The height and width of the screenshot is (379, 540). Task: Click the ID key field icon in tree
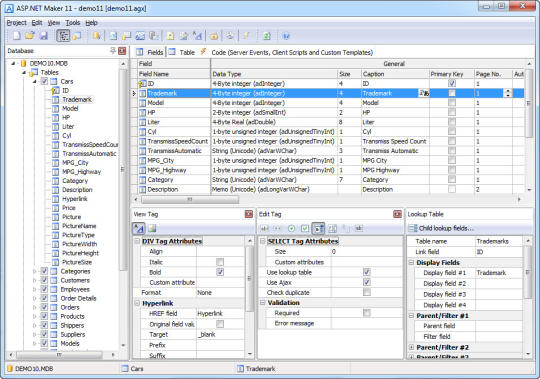pyautogui.click(x=55, y=91)
